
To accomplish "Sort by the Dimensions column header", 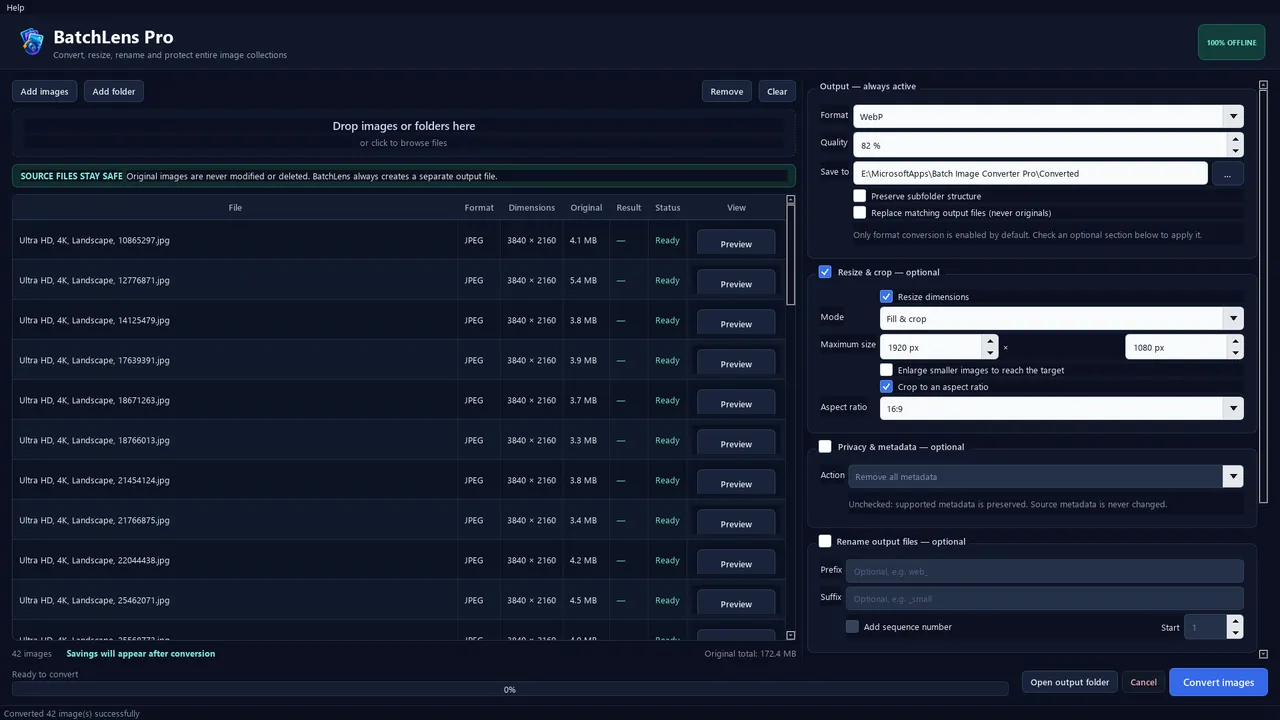I will (531, 208).
